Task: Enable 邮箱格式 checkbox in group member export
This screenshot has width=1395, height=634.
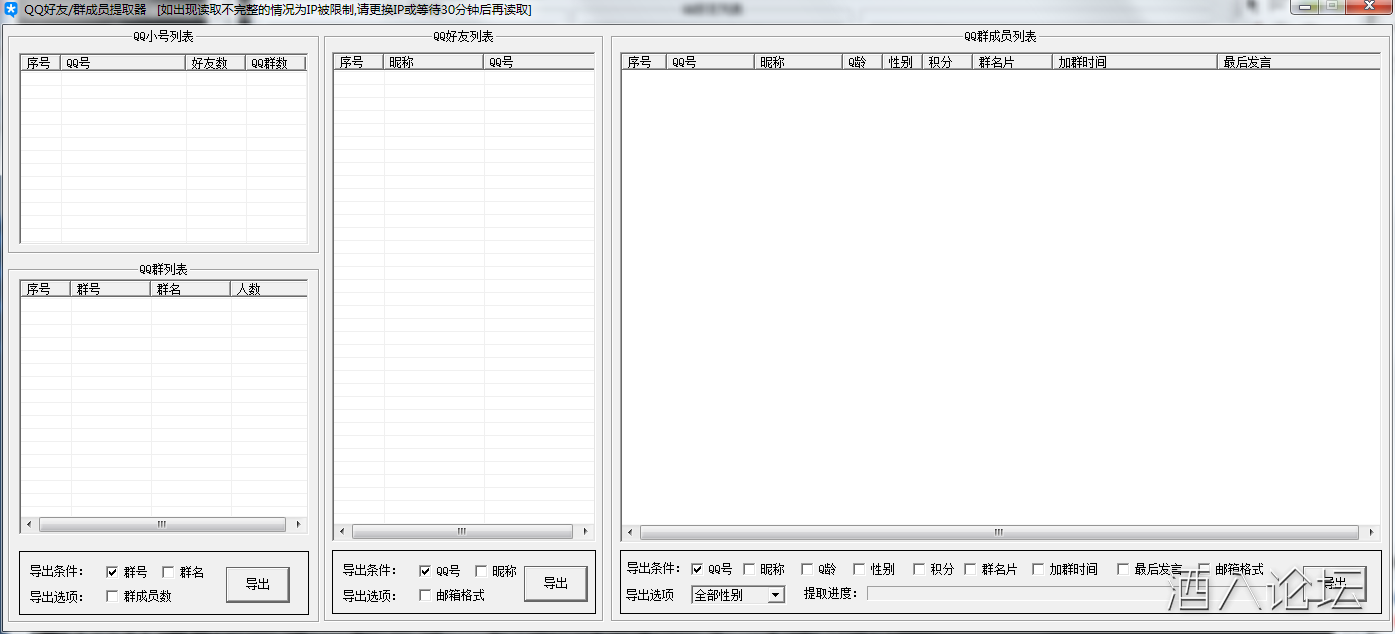Action: click(1204, 569)
